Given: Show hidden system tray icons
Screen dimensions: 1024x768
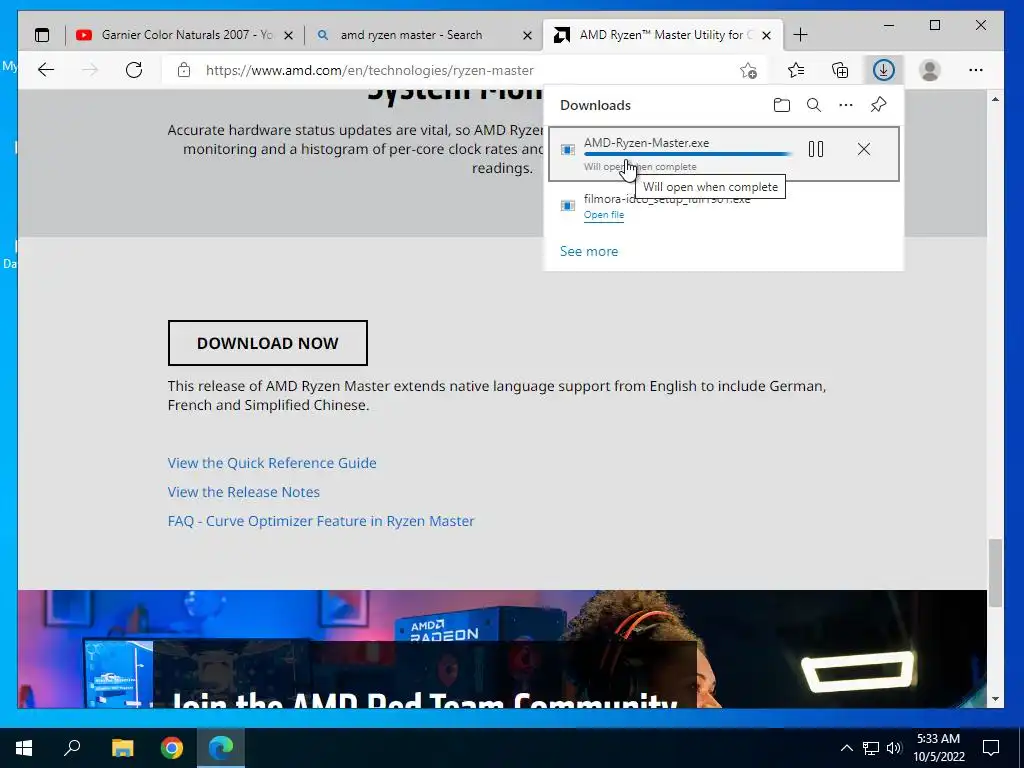Looking at the screenshot, I should tap(846, 748).
